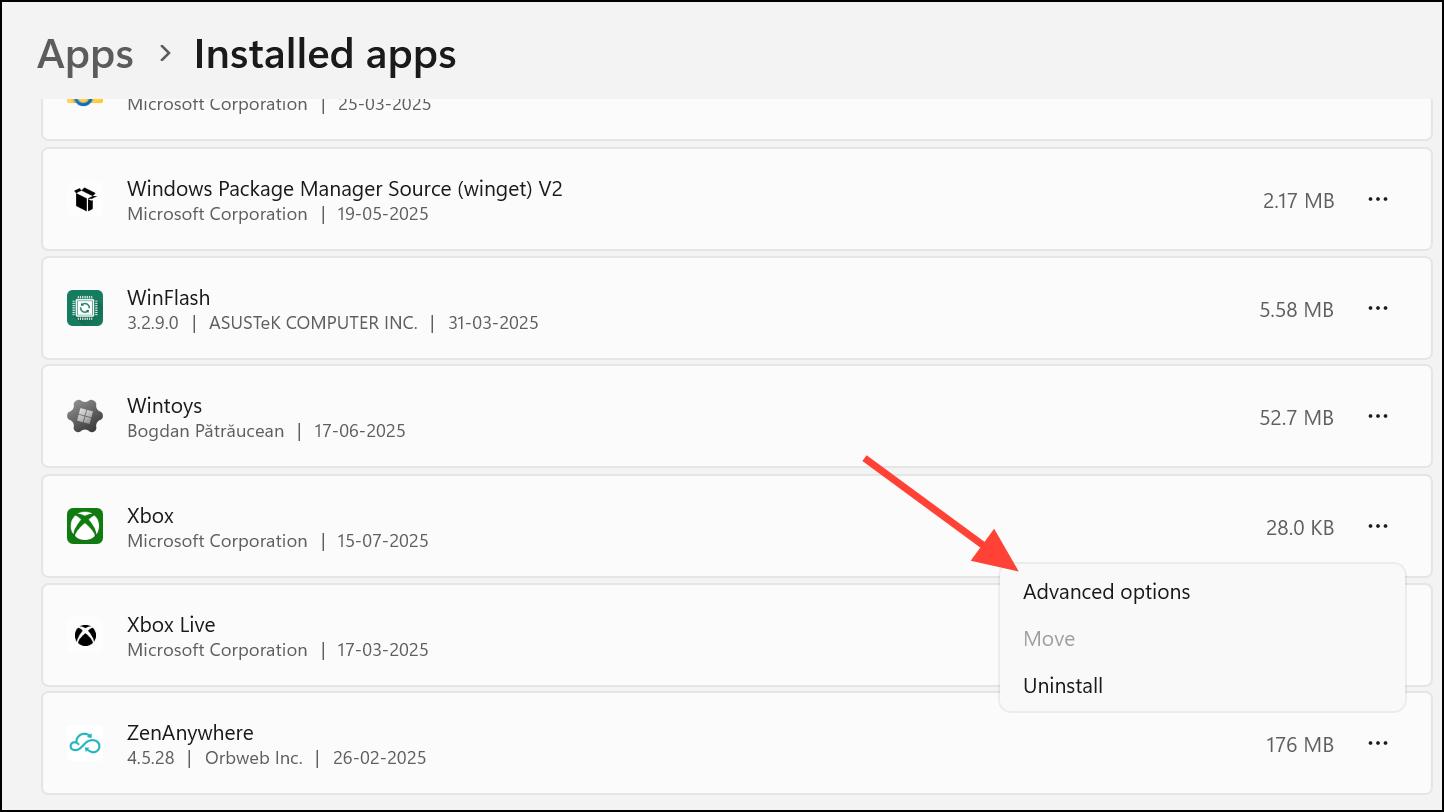Click the 176 MB size value
Viewport: 1444px width, 812px height.
click(1300, 746)
